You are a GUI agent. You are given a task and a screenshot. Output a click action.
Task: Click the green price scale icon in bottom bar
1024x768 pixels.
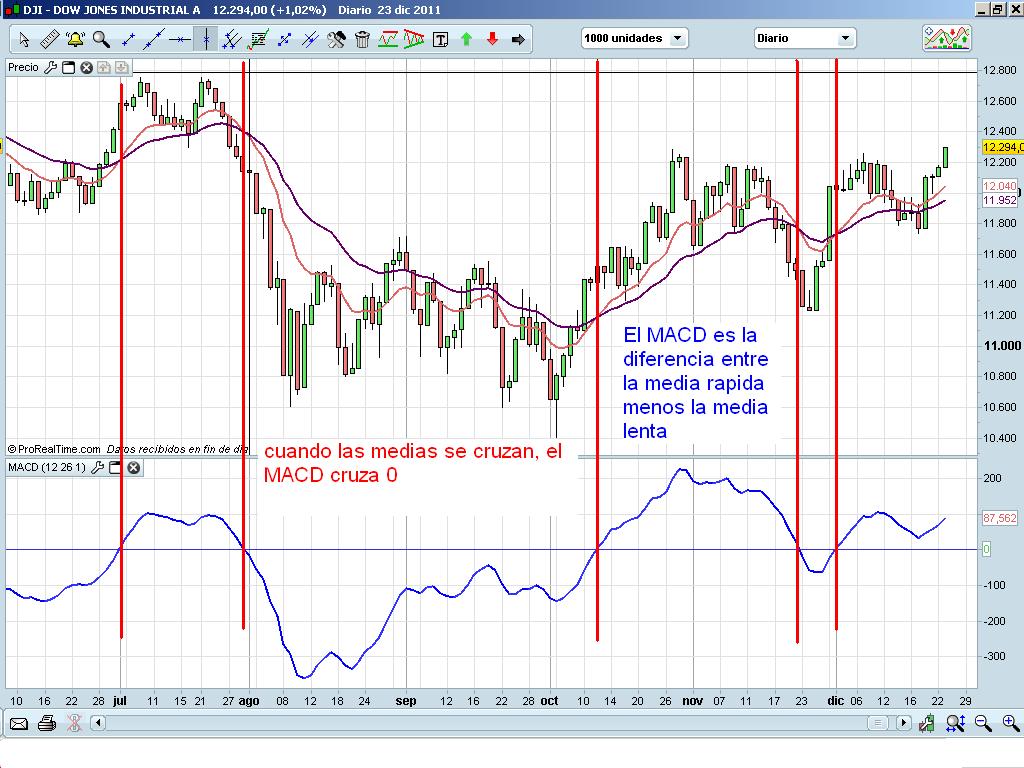(x=927, y=723)
